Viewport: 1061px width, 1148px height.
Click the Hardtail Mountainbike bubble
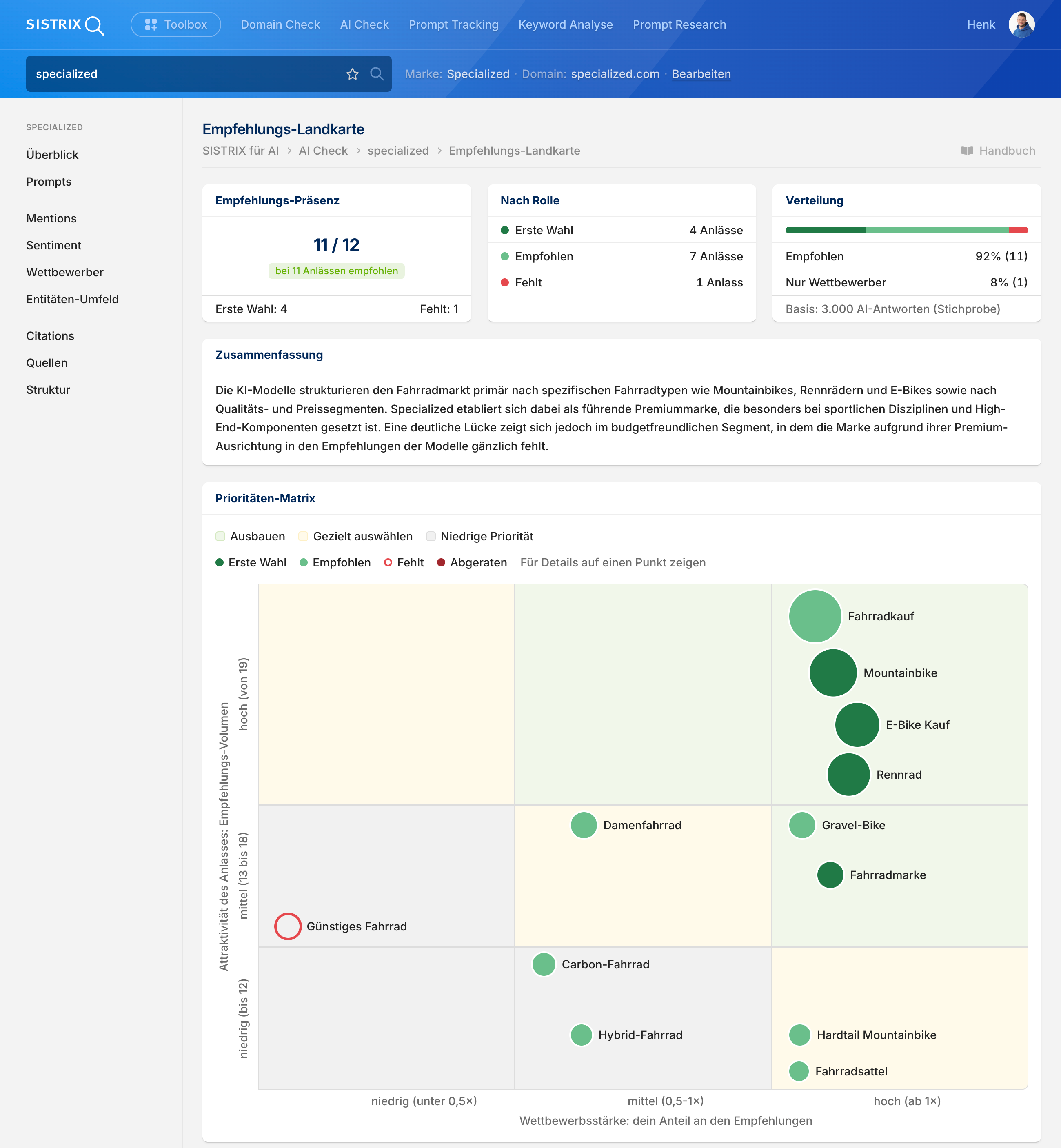point(799,1035)
